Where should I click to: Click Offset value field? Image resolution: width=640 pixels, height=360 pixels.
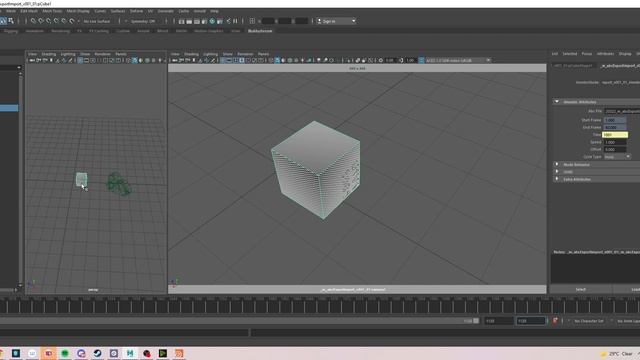615,149
